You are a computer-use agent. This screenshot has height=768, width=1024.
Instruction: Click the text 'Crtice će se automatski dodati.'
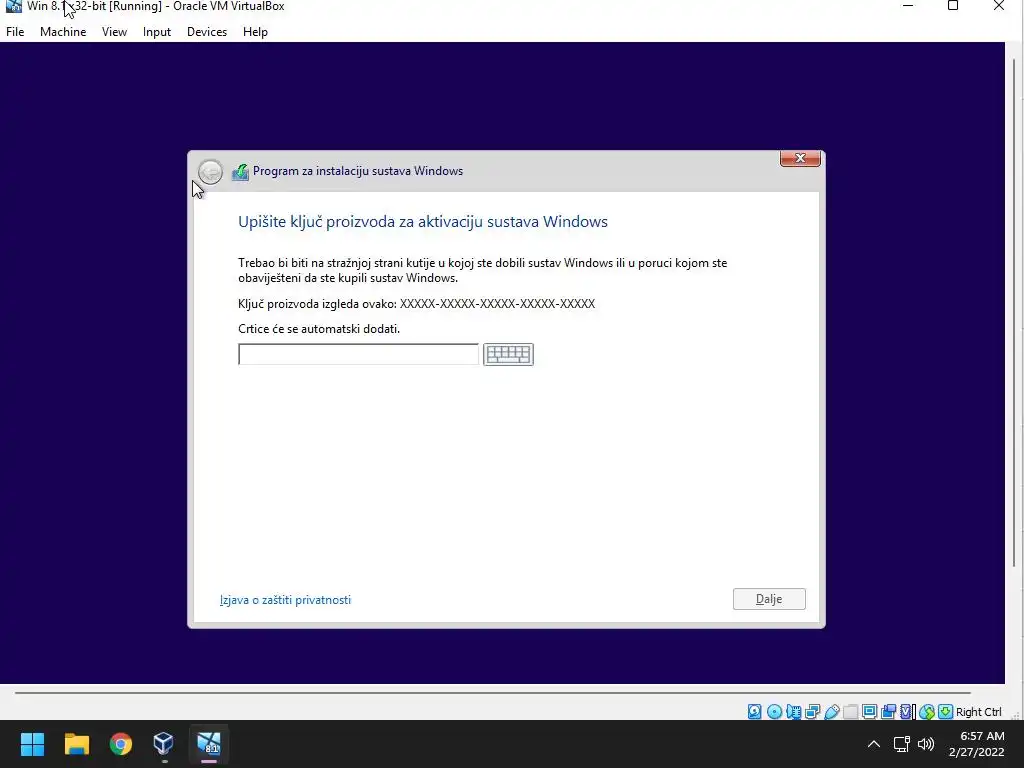click(x=319, y=328)
